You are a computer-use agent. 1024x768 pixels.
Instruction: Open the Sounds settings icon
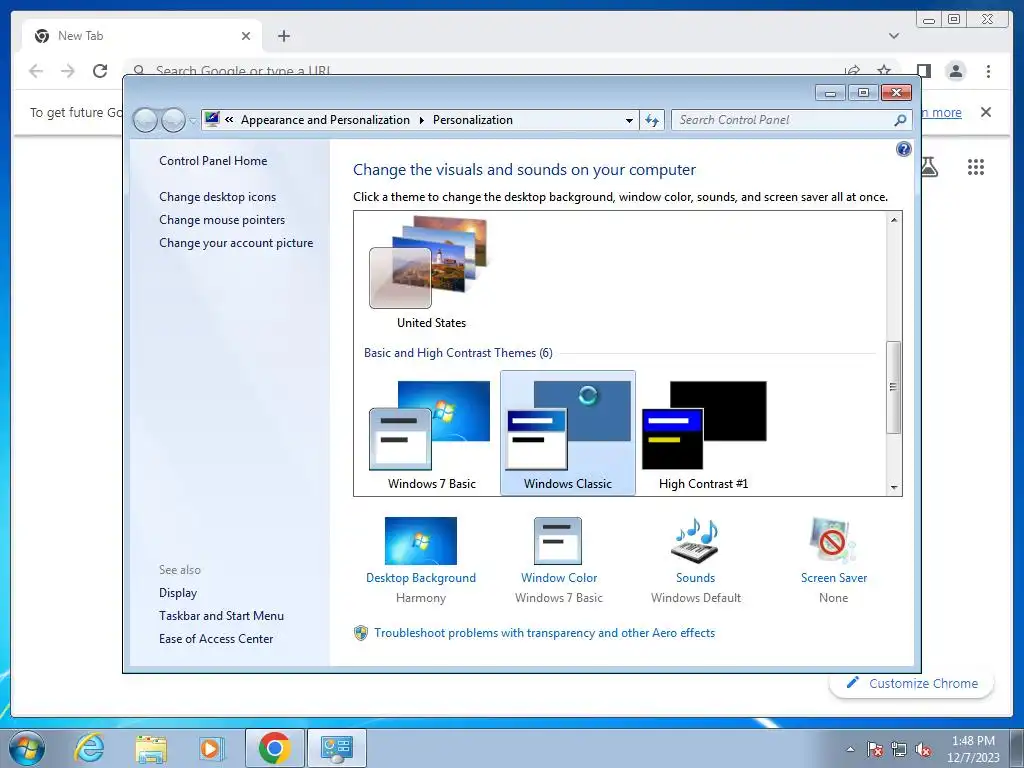coord(696,541)
